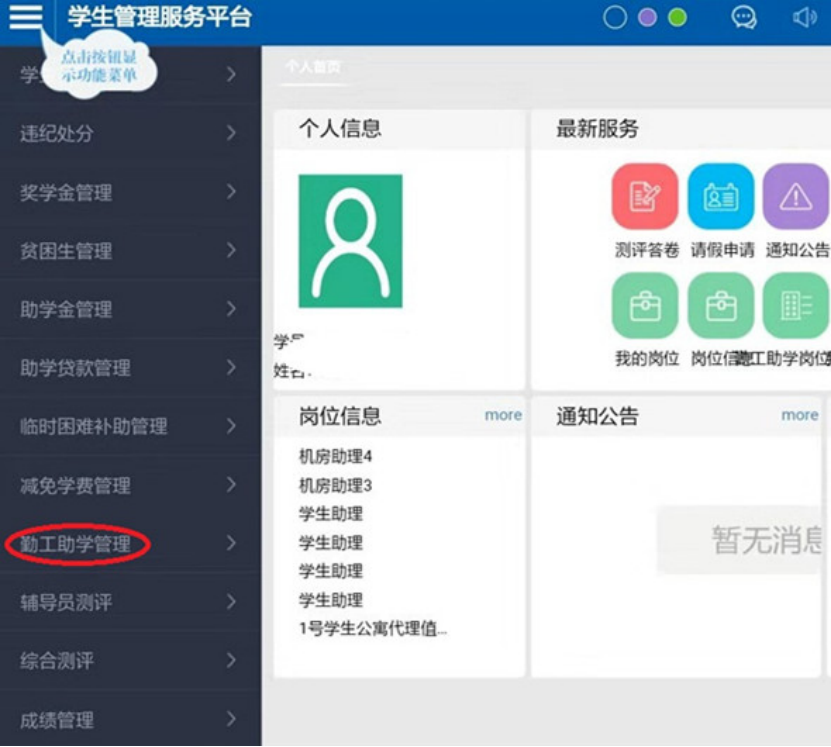Open the 岗位信息 service icon
The height and width of the screenshot is (747, 831).
[x=721, y=307]
